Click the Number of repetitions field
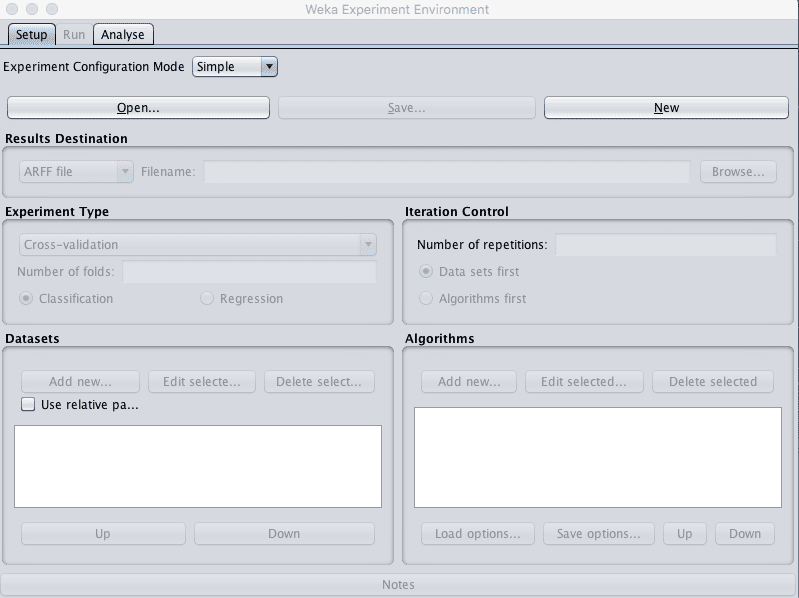This screenshot has width=799, height=598. tap(665, 244)
